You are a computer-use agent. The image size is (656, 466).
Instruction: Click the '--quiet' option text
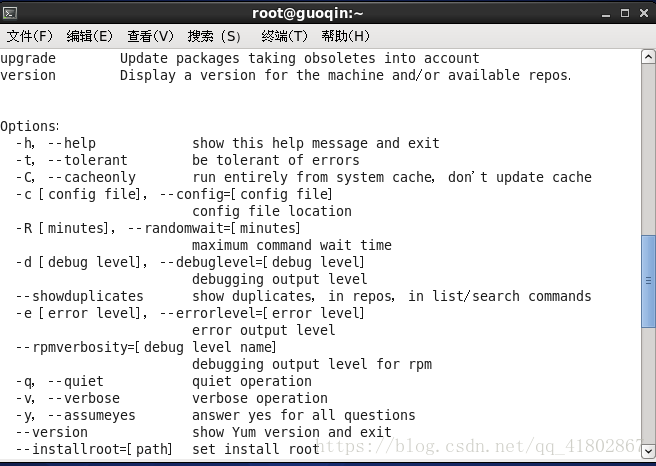click(75, 382)
